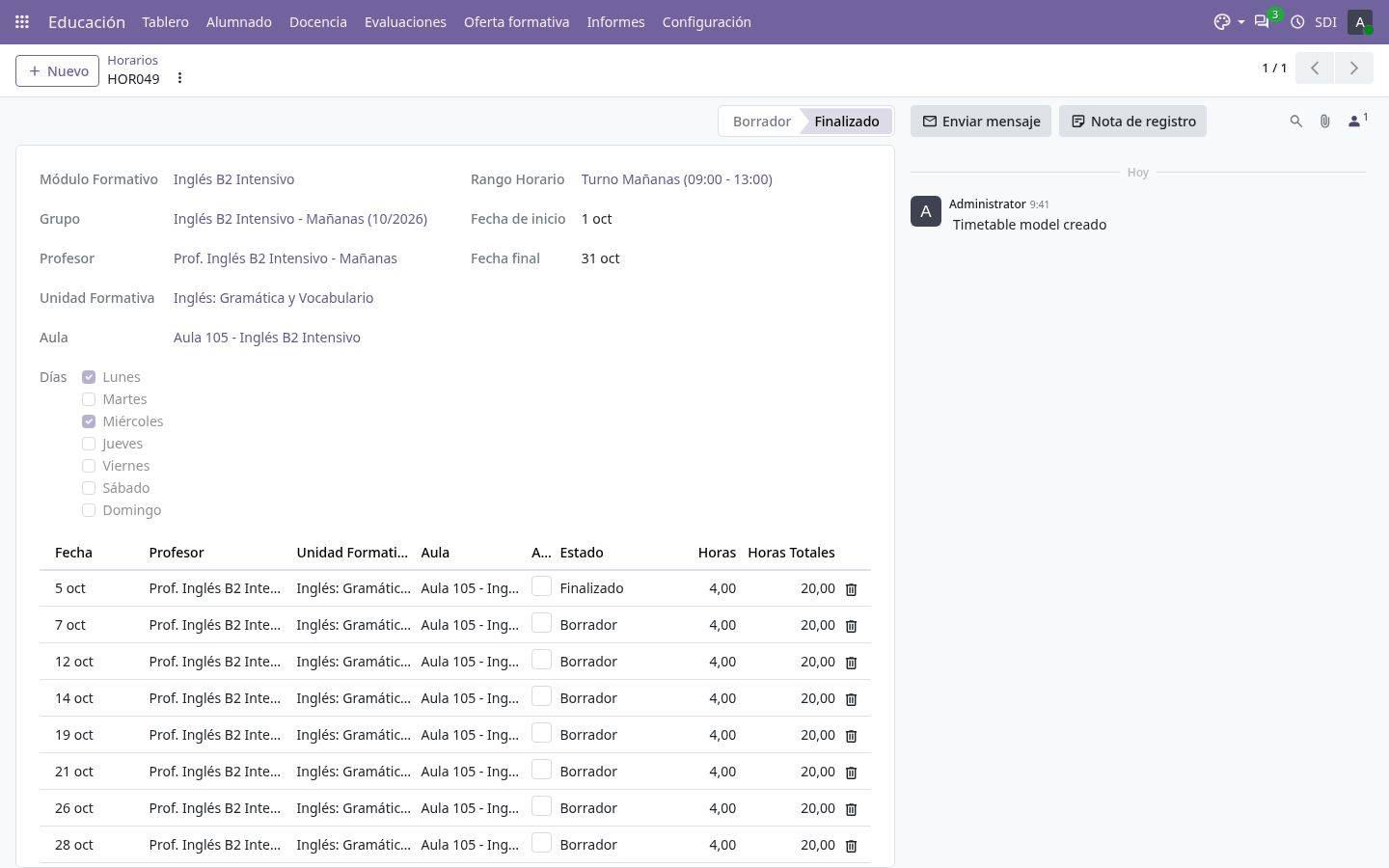Toggle the Martes day checkbox

pos(89,399)
